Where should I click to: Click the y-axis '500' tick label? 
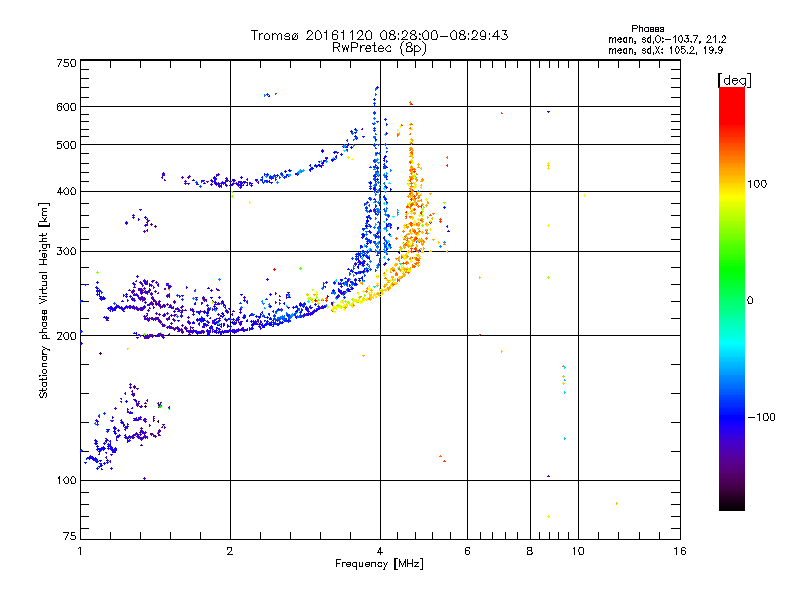coord(66,145)
